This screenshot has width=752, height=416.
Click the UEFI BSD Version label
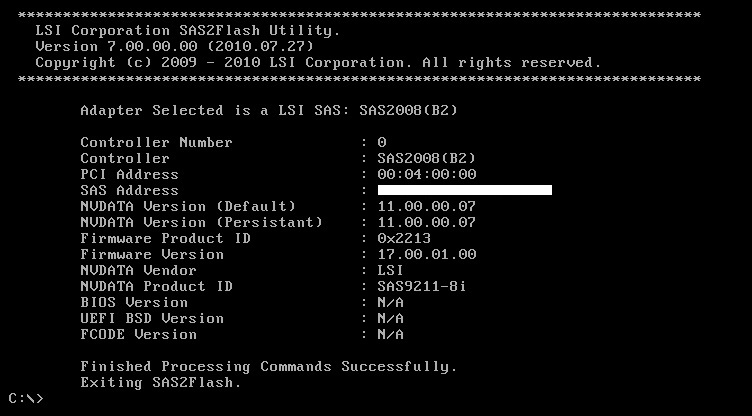(152, 319)
